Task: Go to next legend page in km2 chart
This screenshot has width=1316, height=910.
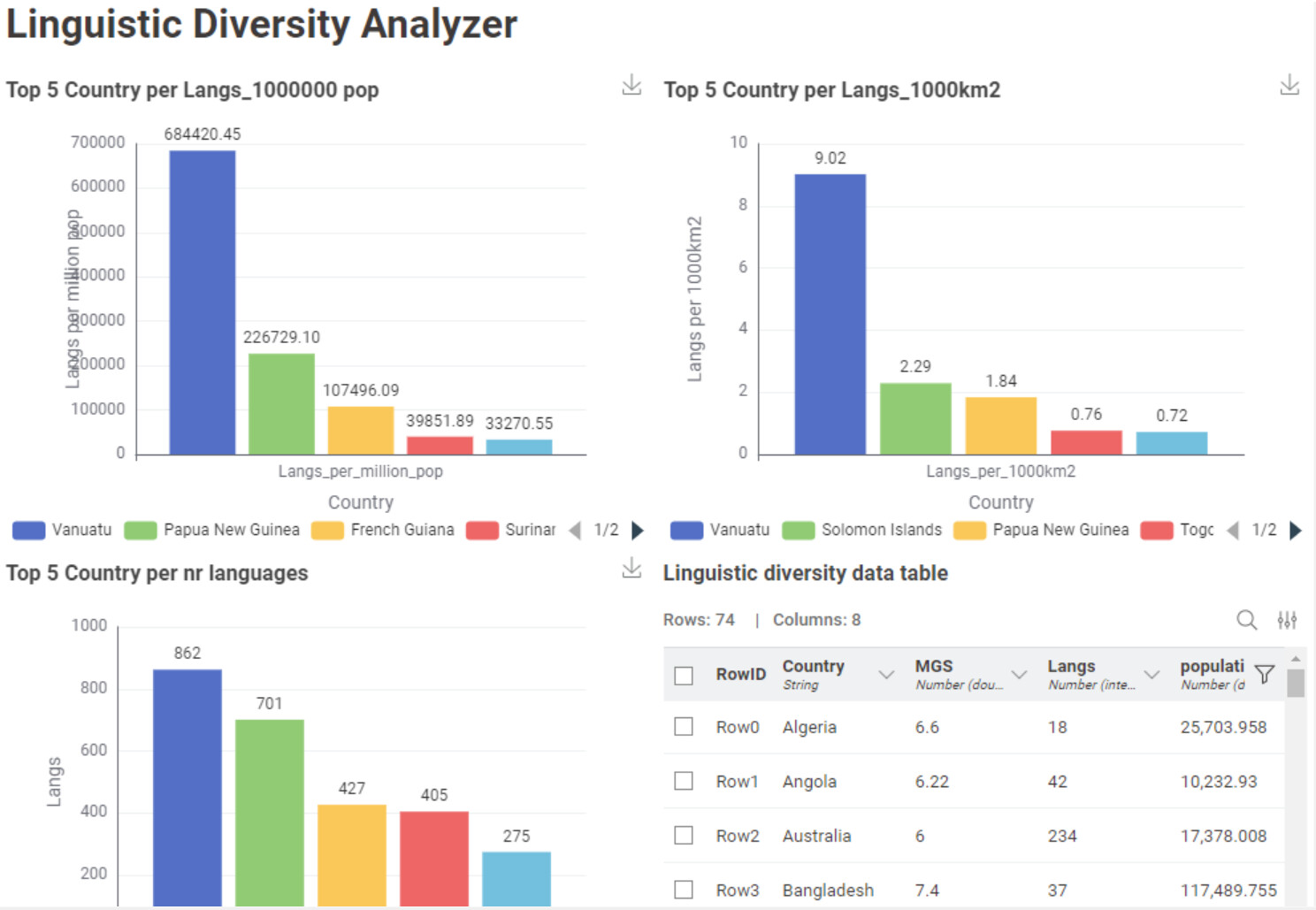Action: [x=1296, y=530]
